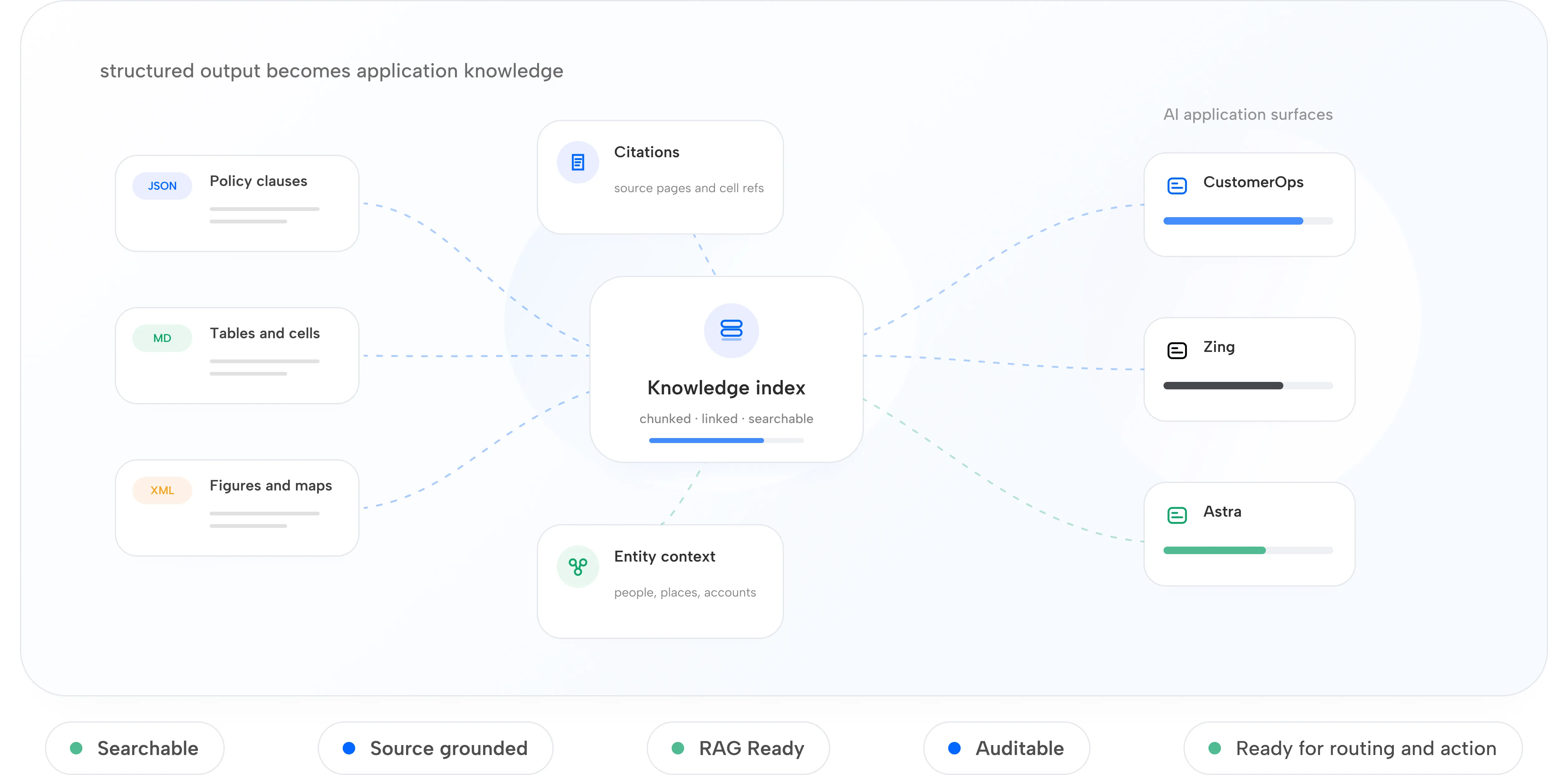Viewport: 1568px width, 775px height.
Task: Click the Knowledge index database icon
Action: pyautogui.click(x=731, y=330)
